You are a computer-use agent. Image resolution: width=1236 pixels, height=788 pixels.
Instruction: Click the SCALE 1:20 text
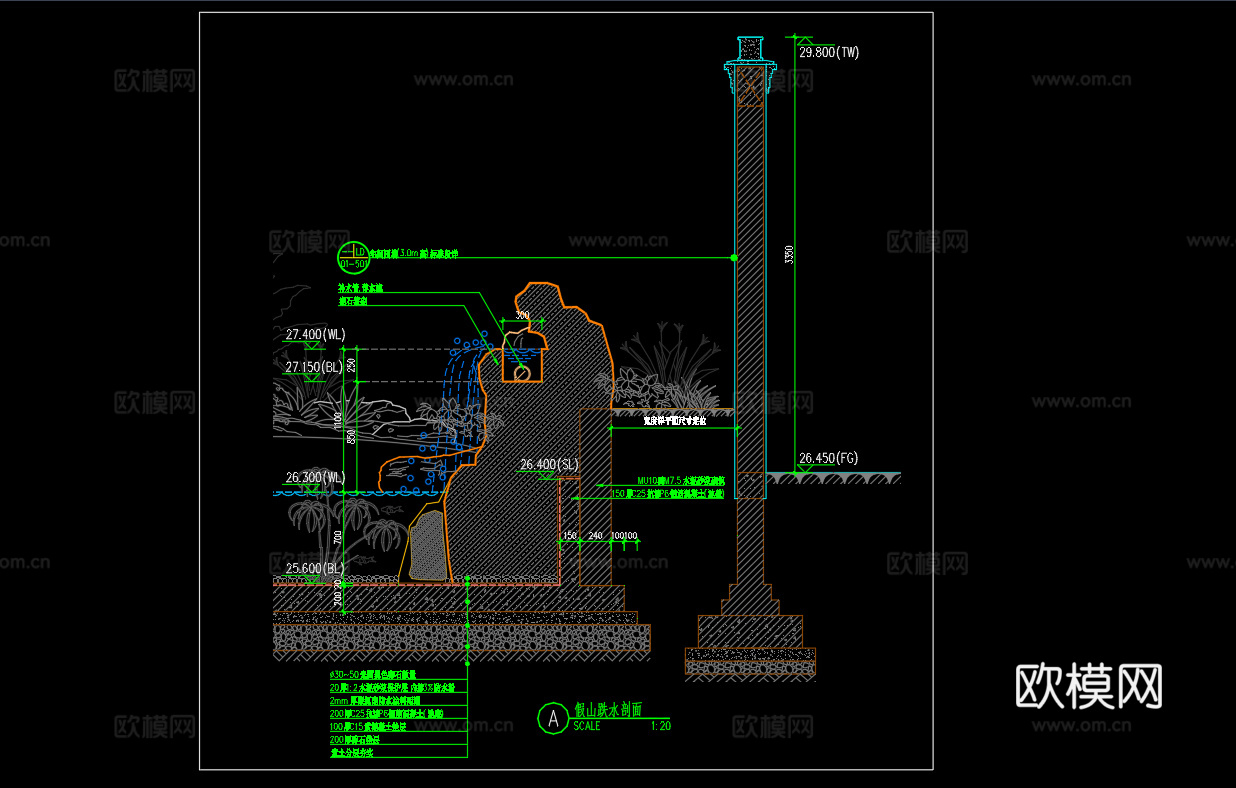point(620,727)
